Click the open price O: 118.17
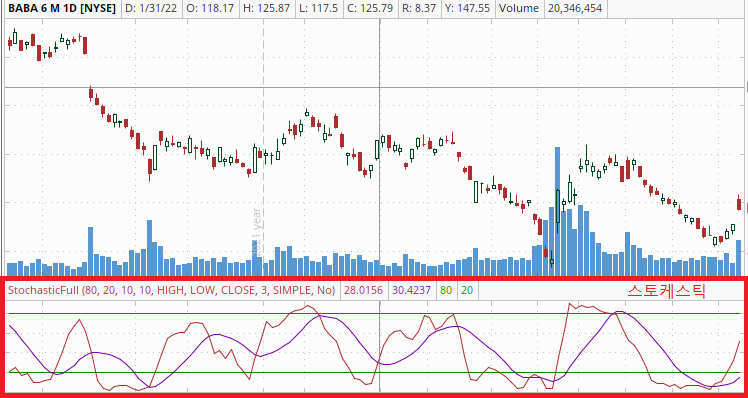 (x=209, y=8)
